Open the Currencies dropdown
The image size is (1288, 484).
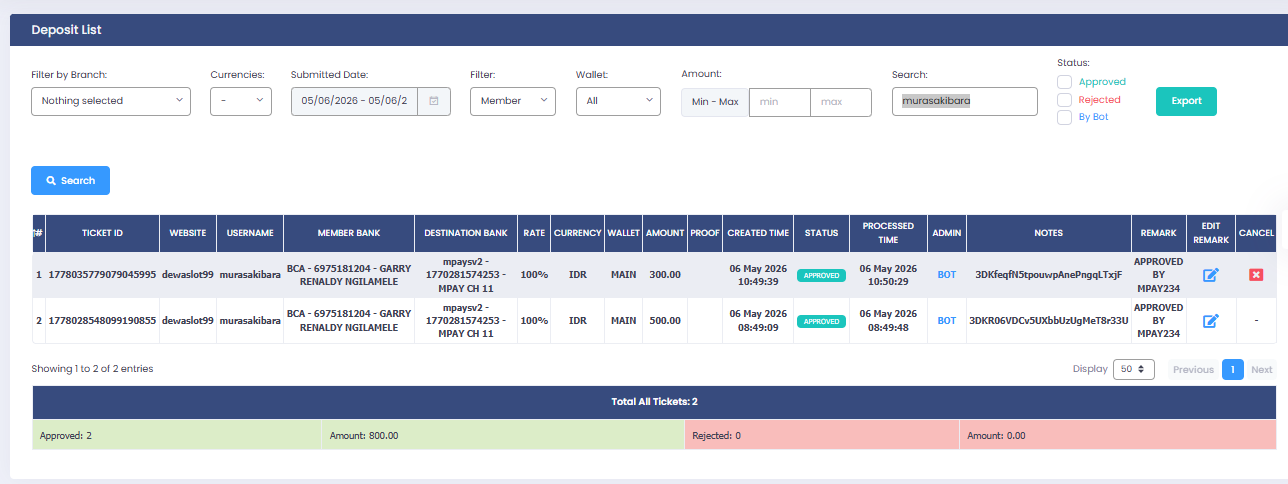[241, 101]
